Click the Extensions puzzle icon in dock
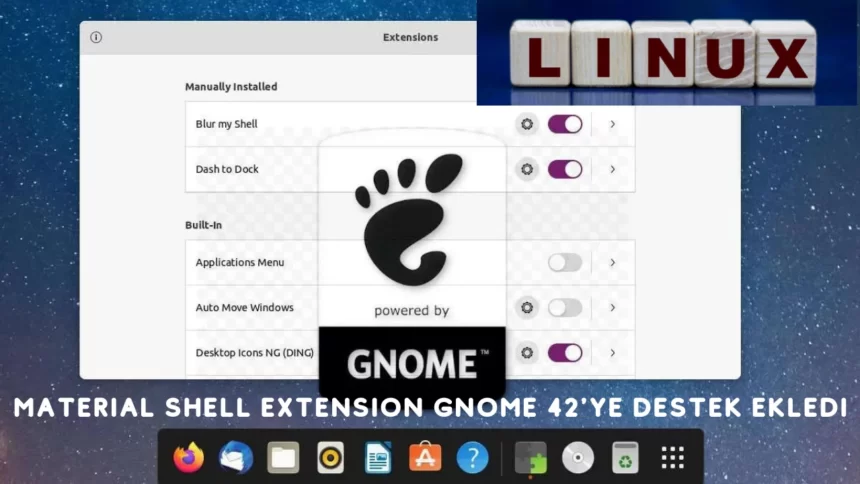Image resolution: width=860 pixels, height=484 pixels. click(531, 458)
